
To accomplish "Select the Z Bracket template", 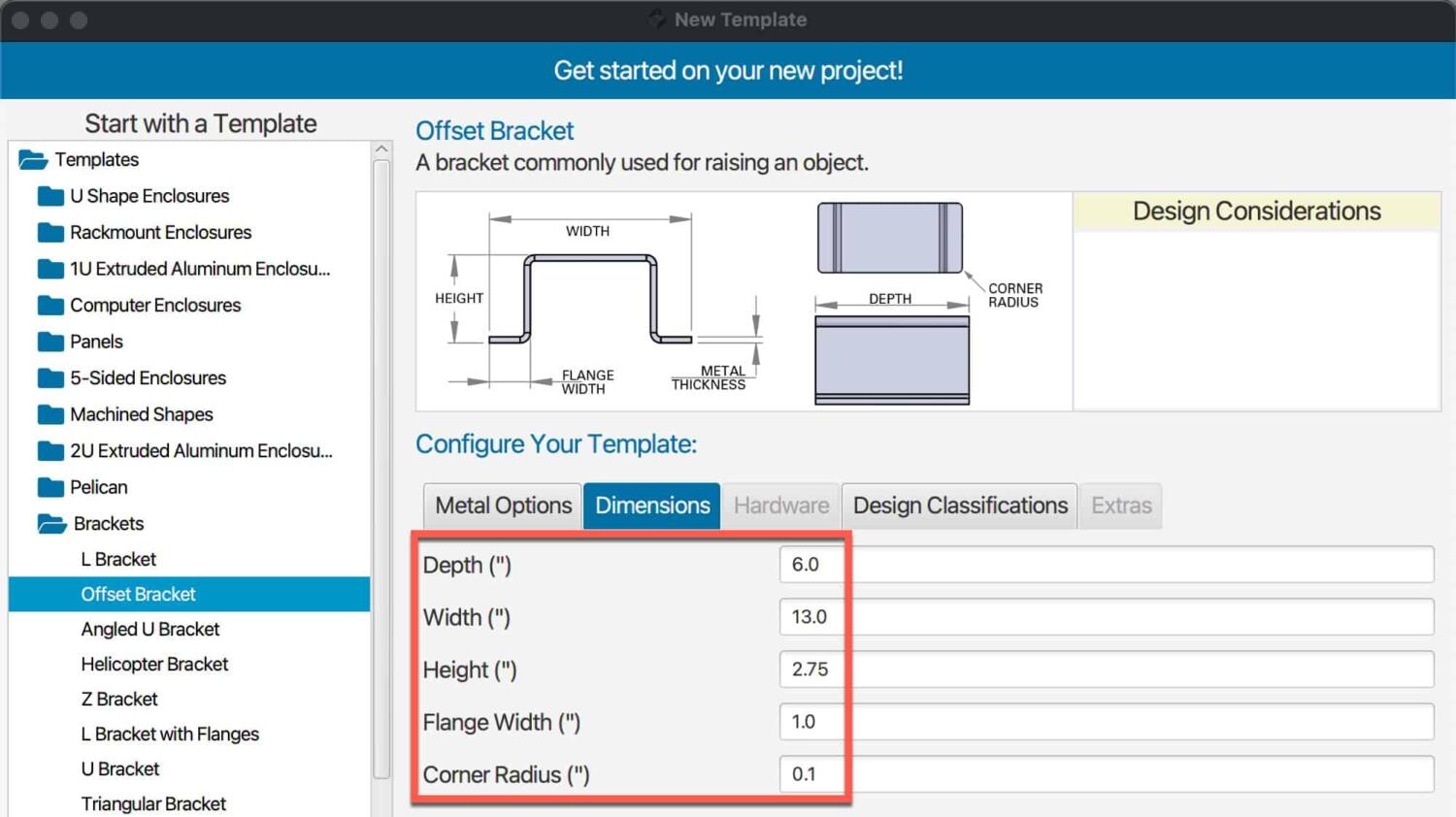I will [x=119, y=700].
